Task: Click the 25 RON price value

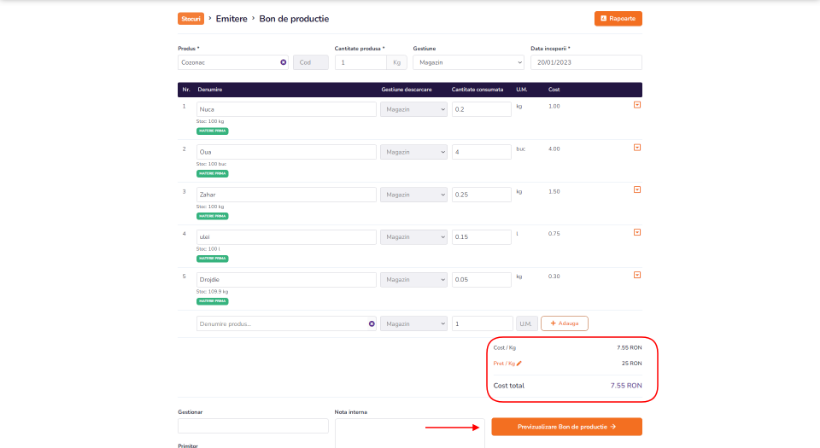Action: [x=632, y=363]
